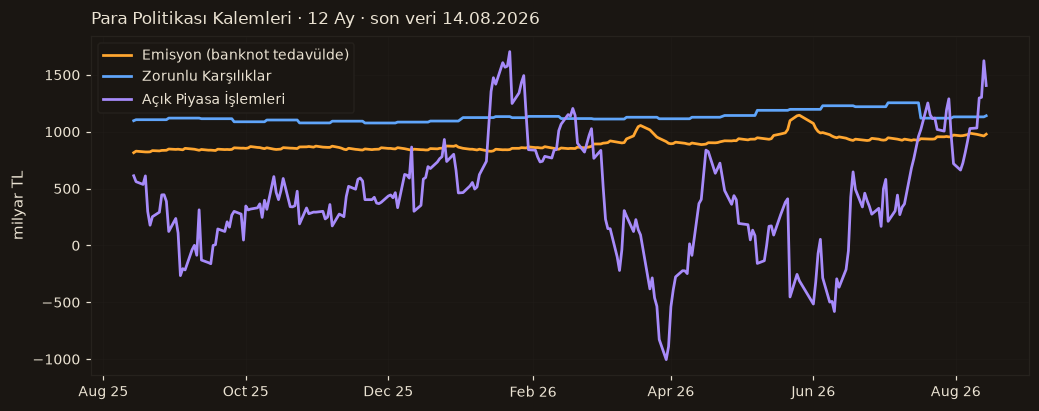Click the Apr 26 x-axis tick label
The image size is (1039, 411).
(671, 391)
